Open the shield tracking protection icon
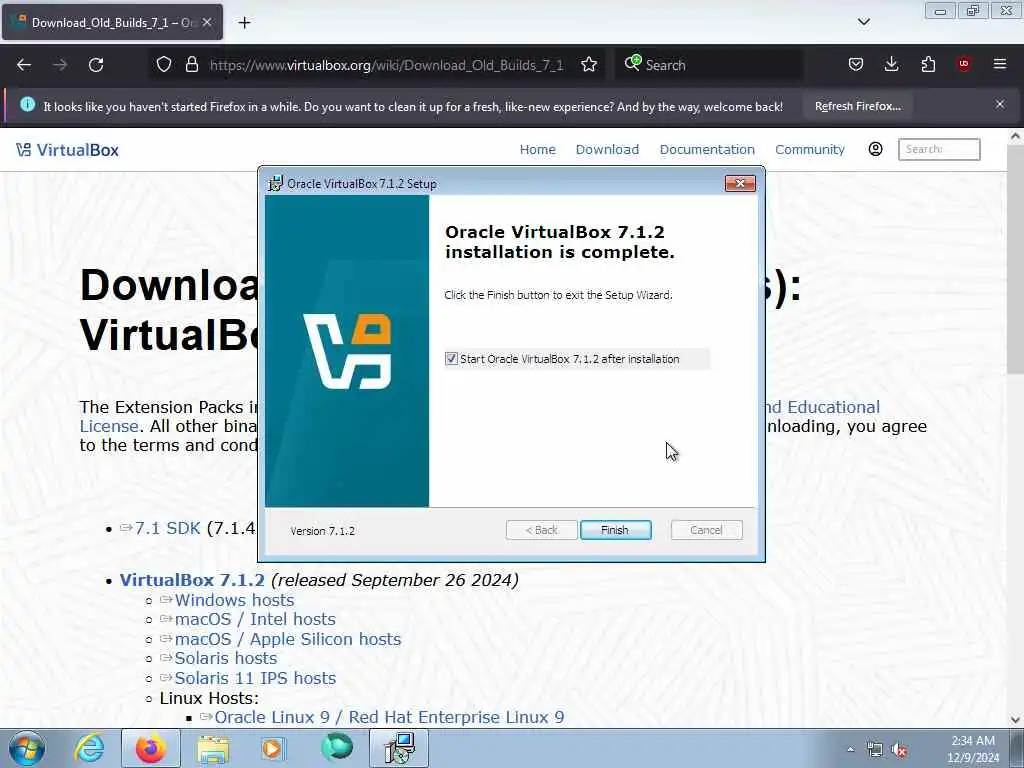Image resolution: width=1024 pixels, height=768 pixels. click(164, 64)
